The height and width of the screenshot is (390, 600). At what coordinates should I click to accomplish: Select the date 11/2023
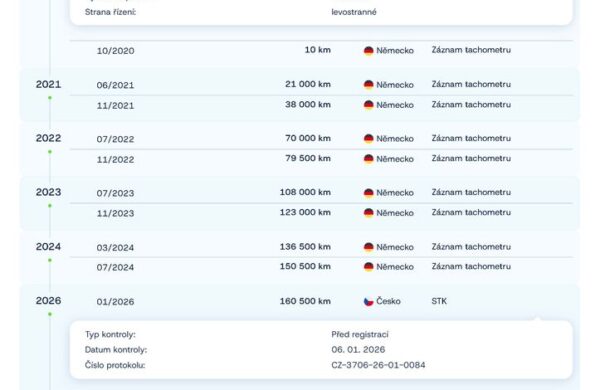coord(116,213)
